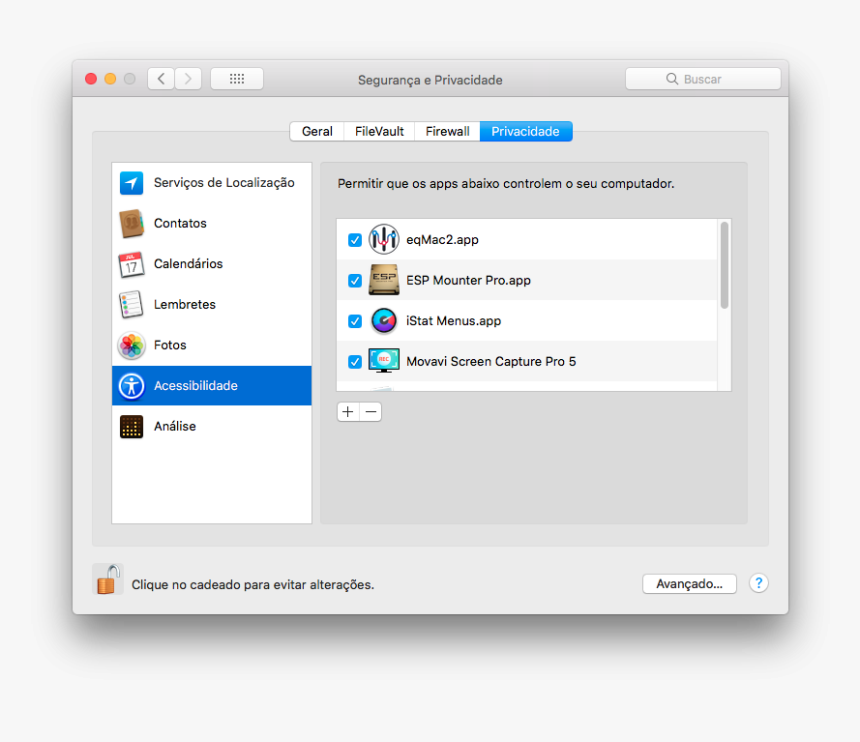This screenshot has height=742, width=860.
Task: Uncheck the eqMac2.app checkbox
Action: (x=355, y=240)
